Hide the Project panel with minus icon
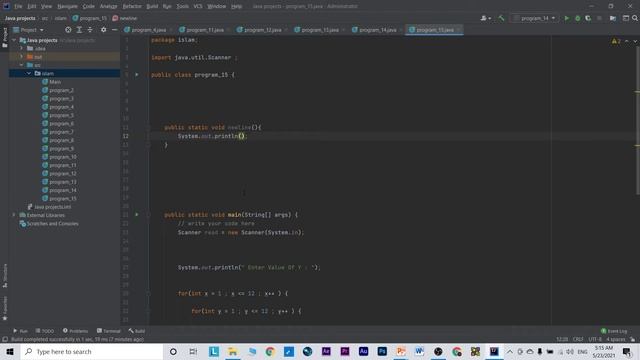Screen dimensions: 640x360 pyautogui.click(x=114, y=30)
